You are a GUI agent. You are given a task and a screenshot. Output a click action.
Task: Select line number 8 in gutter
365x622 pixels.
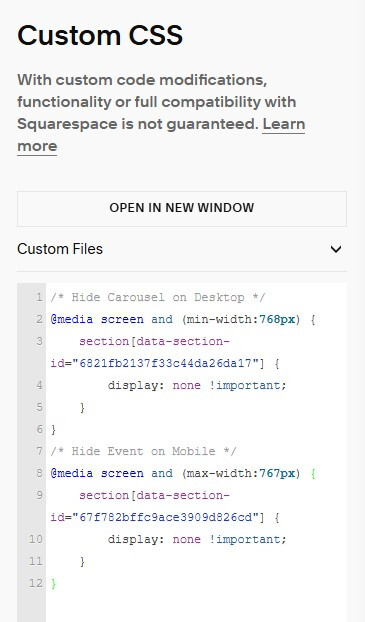[39, 473]
